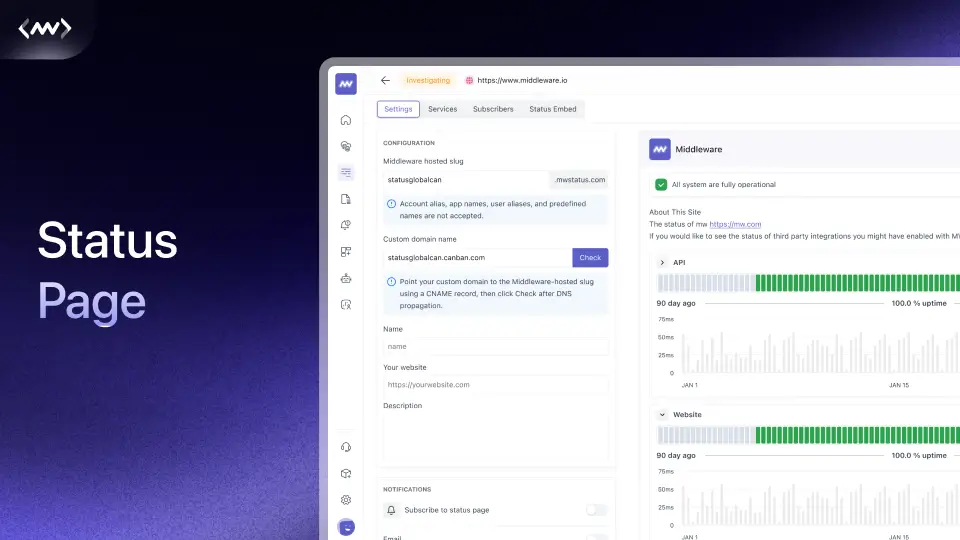Click the NOTIFICATIONS section heading

407,489
